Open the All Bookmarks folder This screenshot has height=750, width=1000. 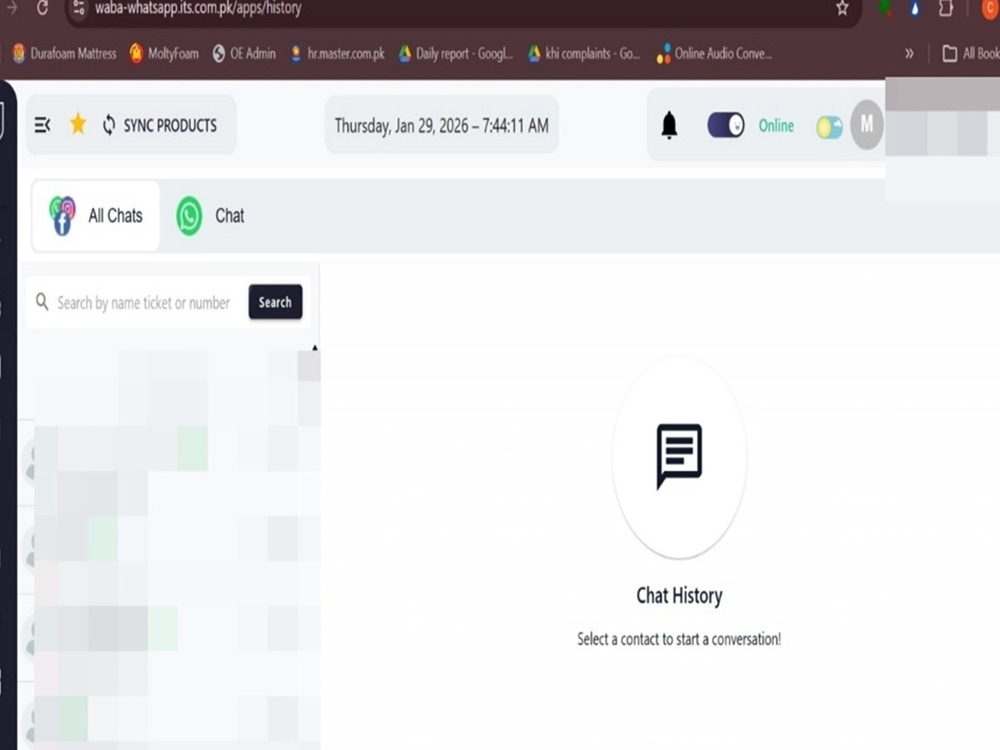[x=971, y=54]
